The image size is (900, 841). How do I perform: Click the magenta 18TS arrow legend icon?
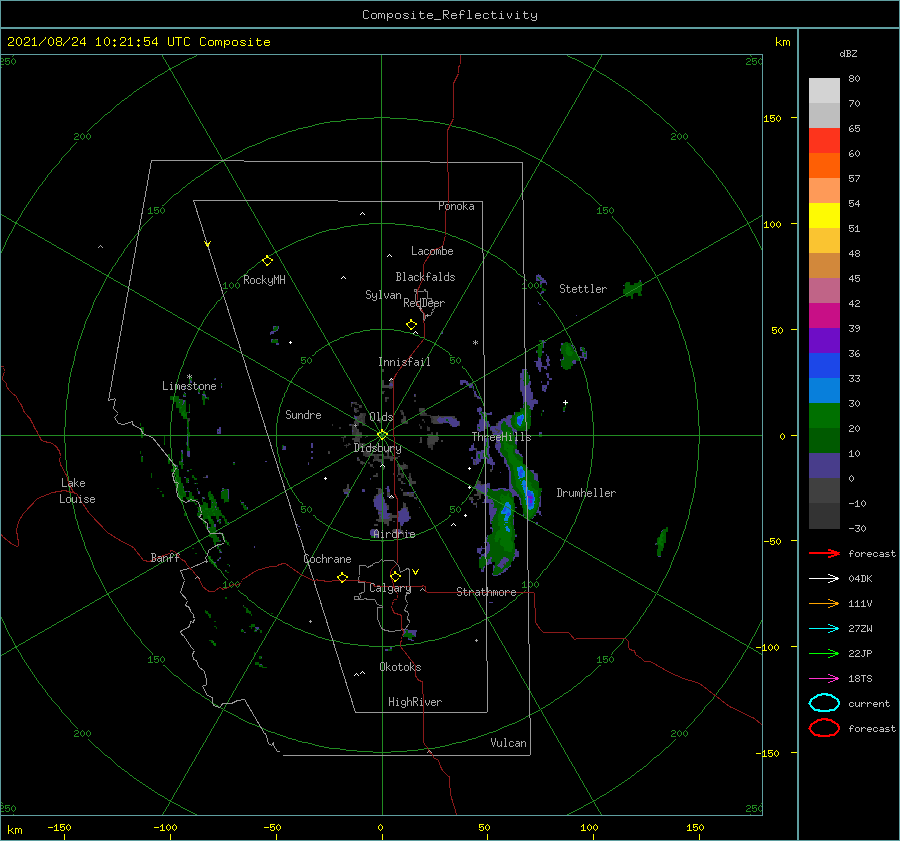click(824, 679)
